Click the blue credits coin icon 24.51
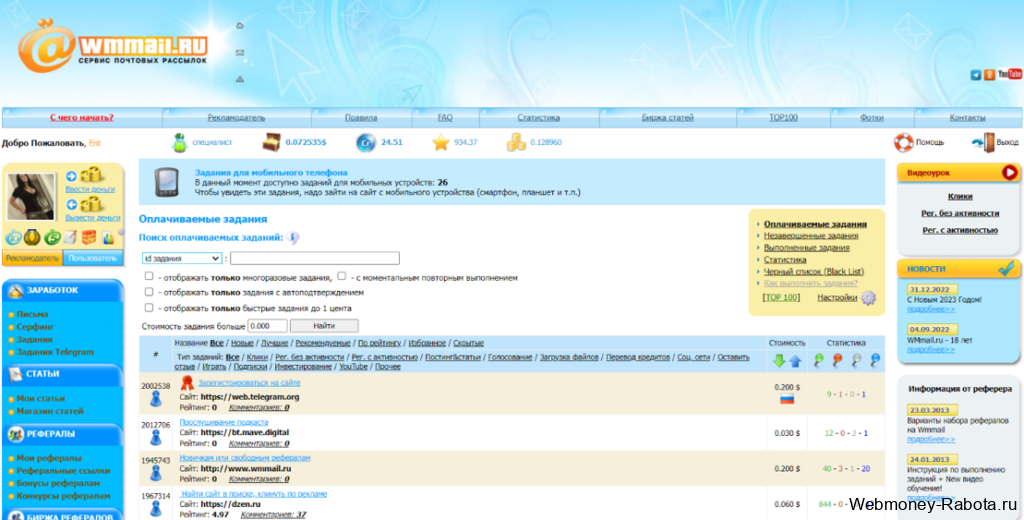The image size is (1024, 520). (x=366, y=142)
